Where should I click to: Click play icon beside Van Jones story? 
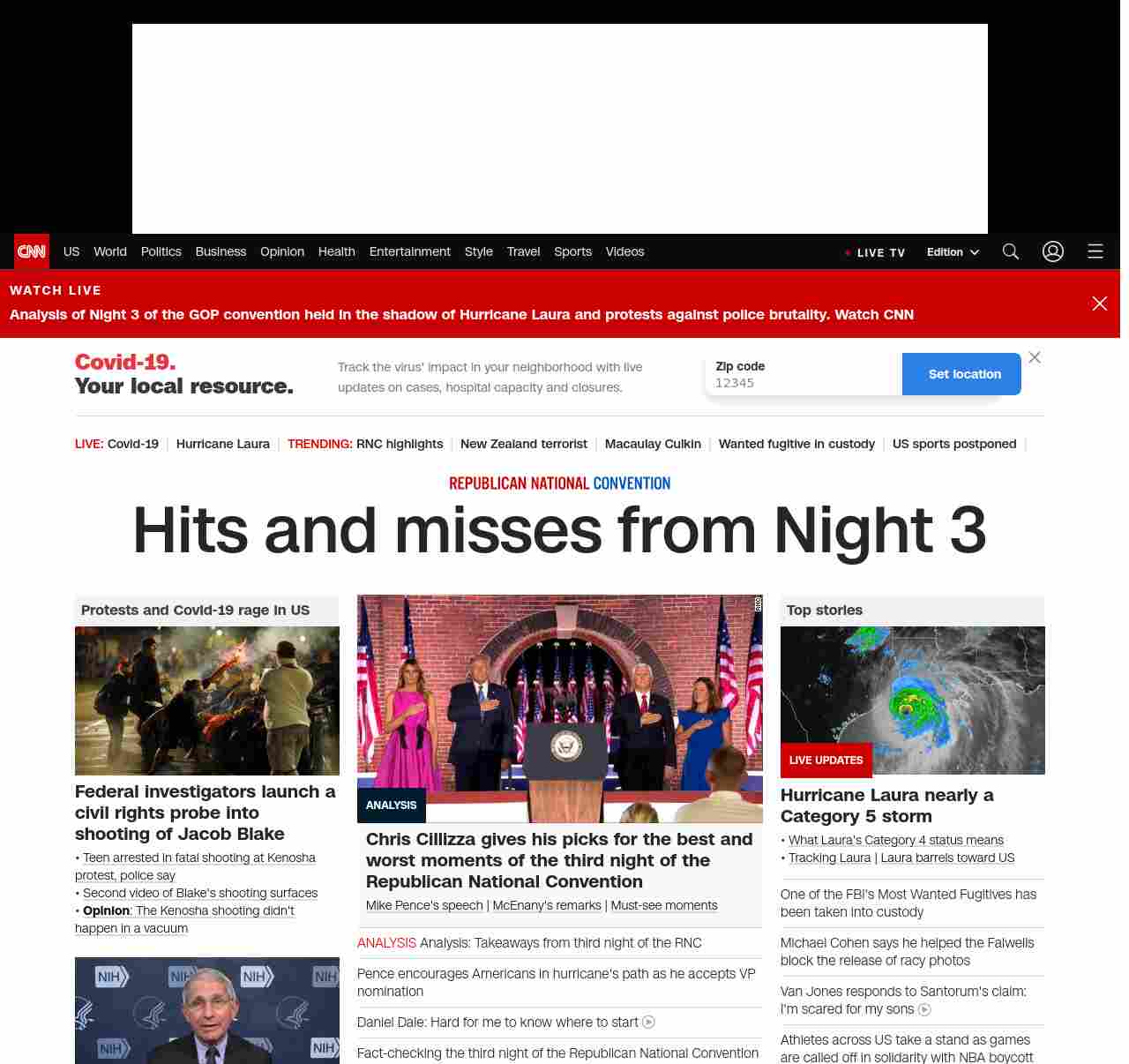(924, 1009)
